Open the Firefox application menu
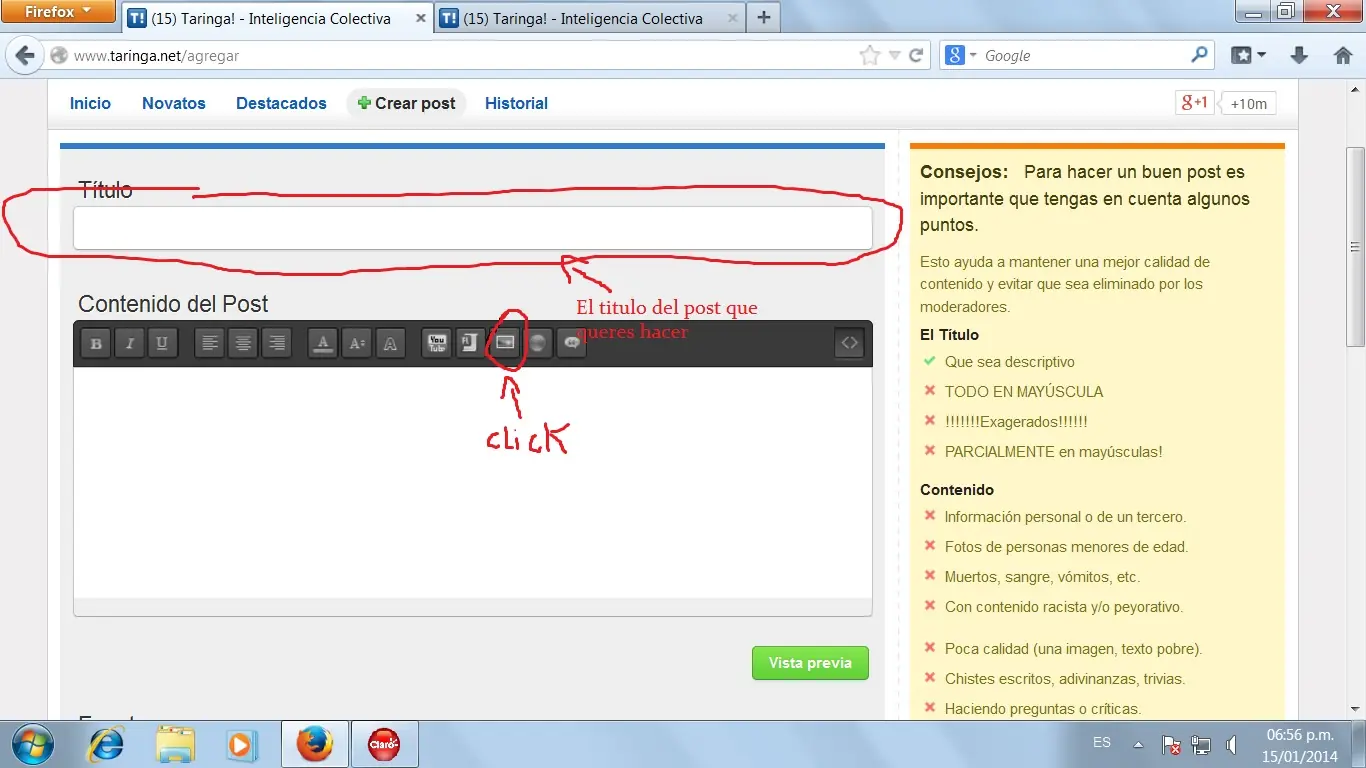 pyautogui.click(x=58, y=12)
